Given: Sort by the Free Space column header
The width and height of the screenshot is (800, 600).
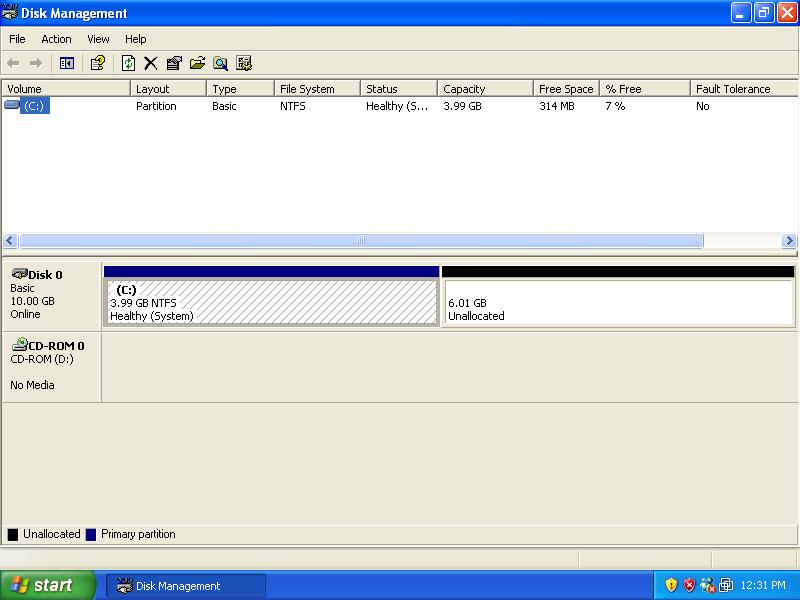Looking at the screenshot, I should [566, 89].
